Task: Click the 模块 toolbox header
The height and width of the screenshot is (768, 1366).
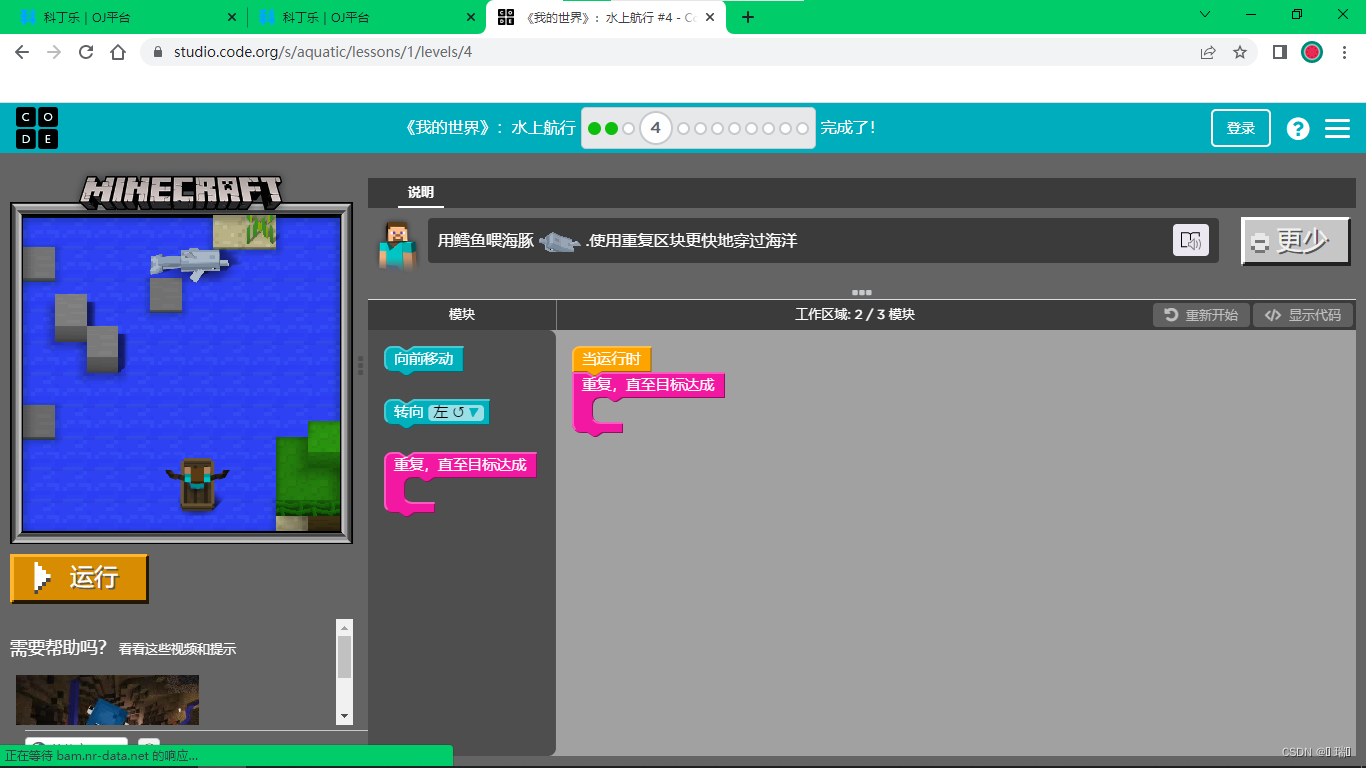Action: click(x=462, y=315)
